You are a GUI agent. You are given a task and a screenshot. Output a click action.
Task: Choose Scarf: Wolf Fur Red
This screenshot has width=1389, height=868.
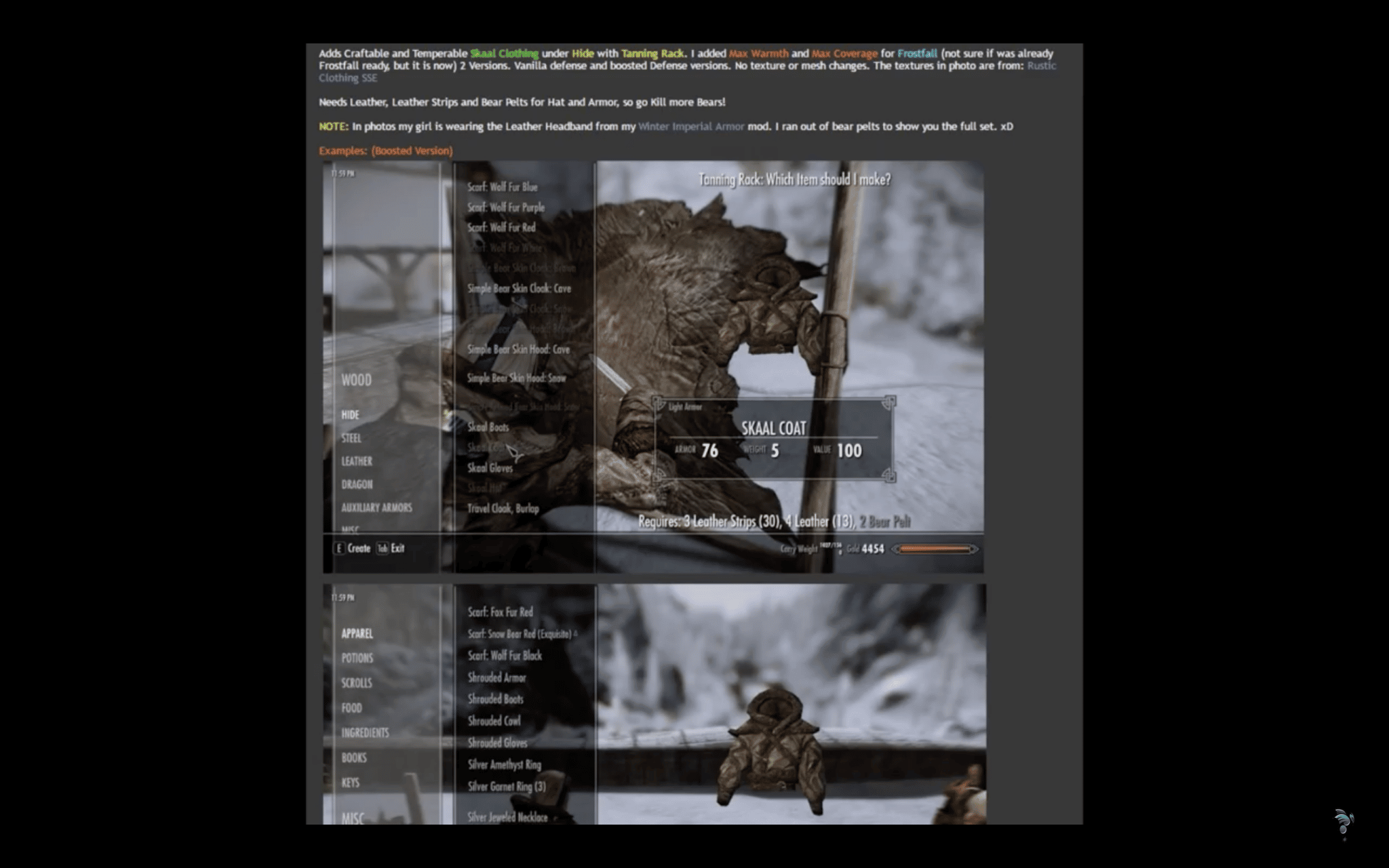point(501,228)
